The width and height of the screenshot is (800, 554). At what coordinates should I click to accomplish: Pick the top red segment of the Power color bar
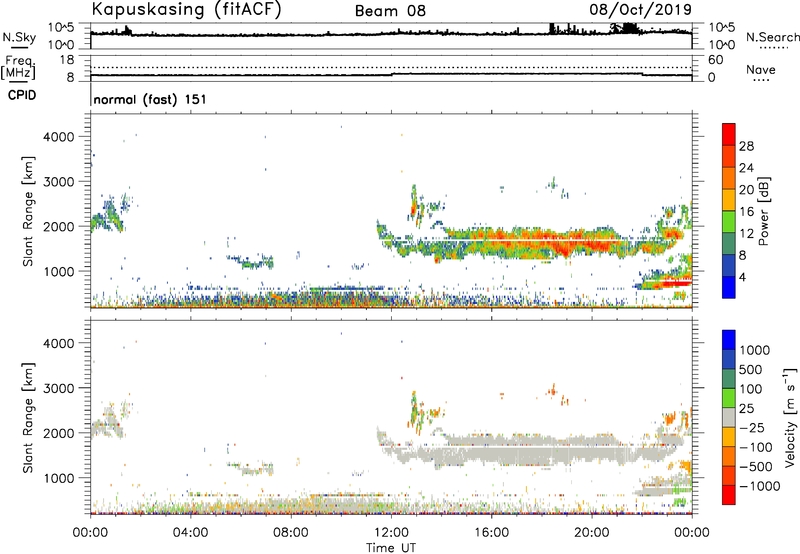729,134
